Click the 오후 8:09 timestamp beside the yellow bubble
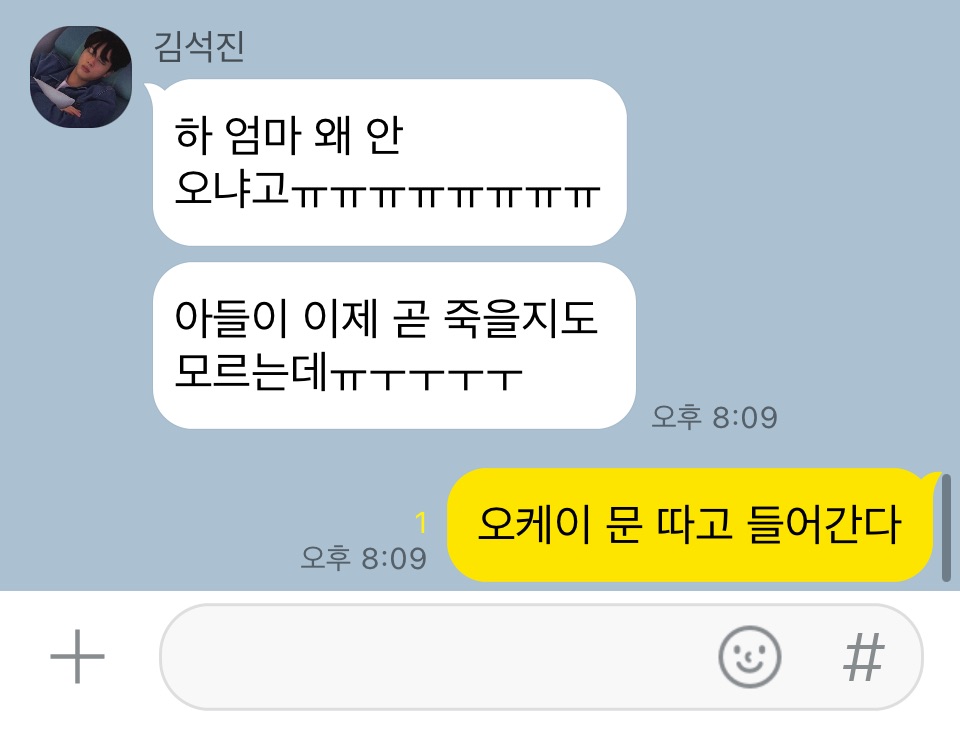 tap(364, 558)
